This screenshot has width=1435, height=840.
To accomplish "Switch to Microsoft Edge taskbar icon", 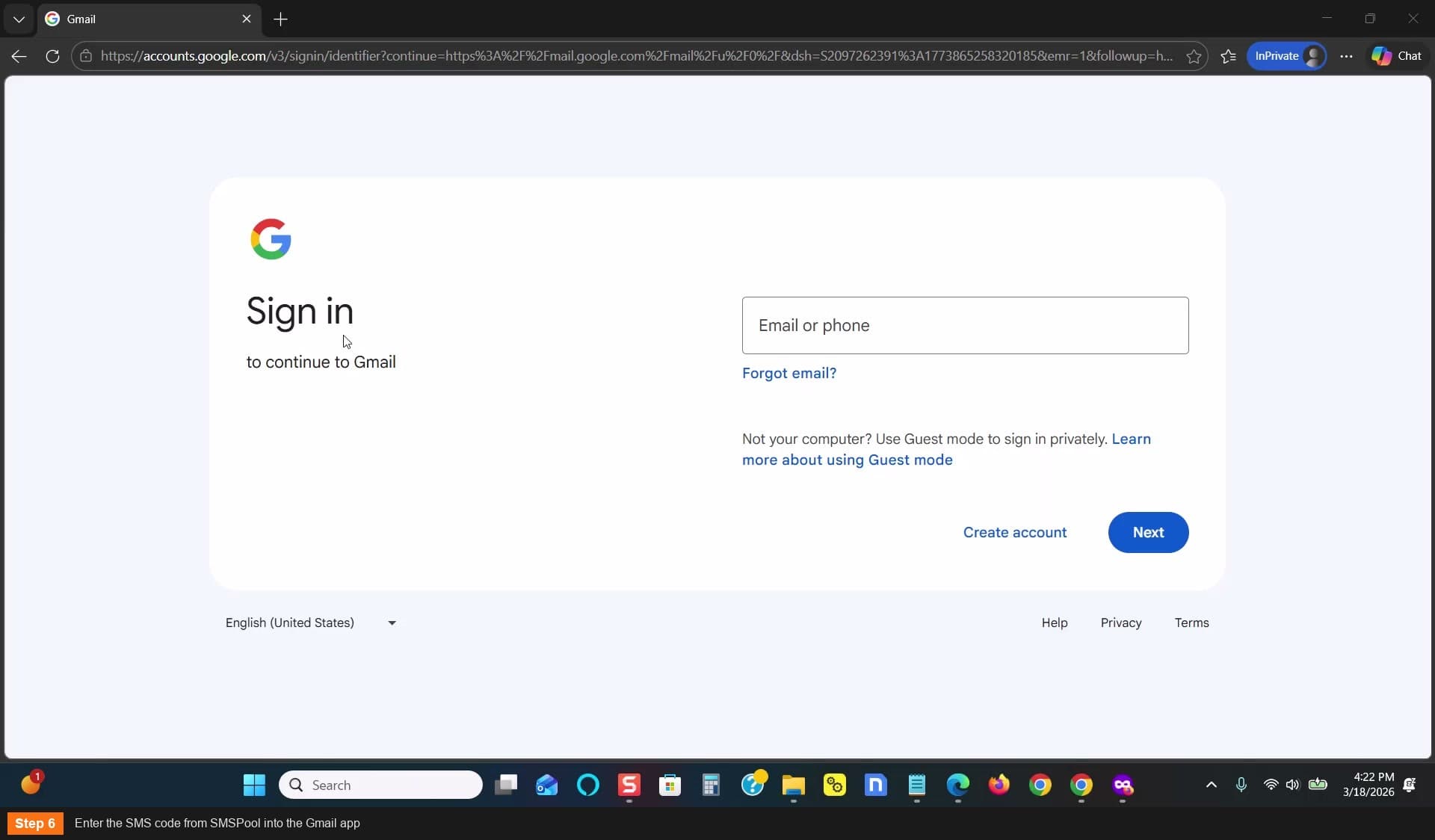I will coord(958,785).
